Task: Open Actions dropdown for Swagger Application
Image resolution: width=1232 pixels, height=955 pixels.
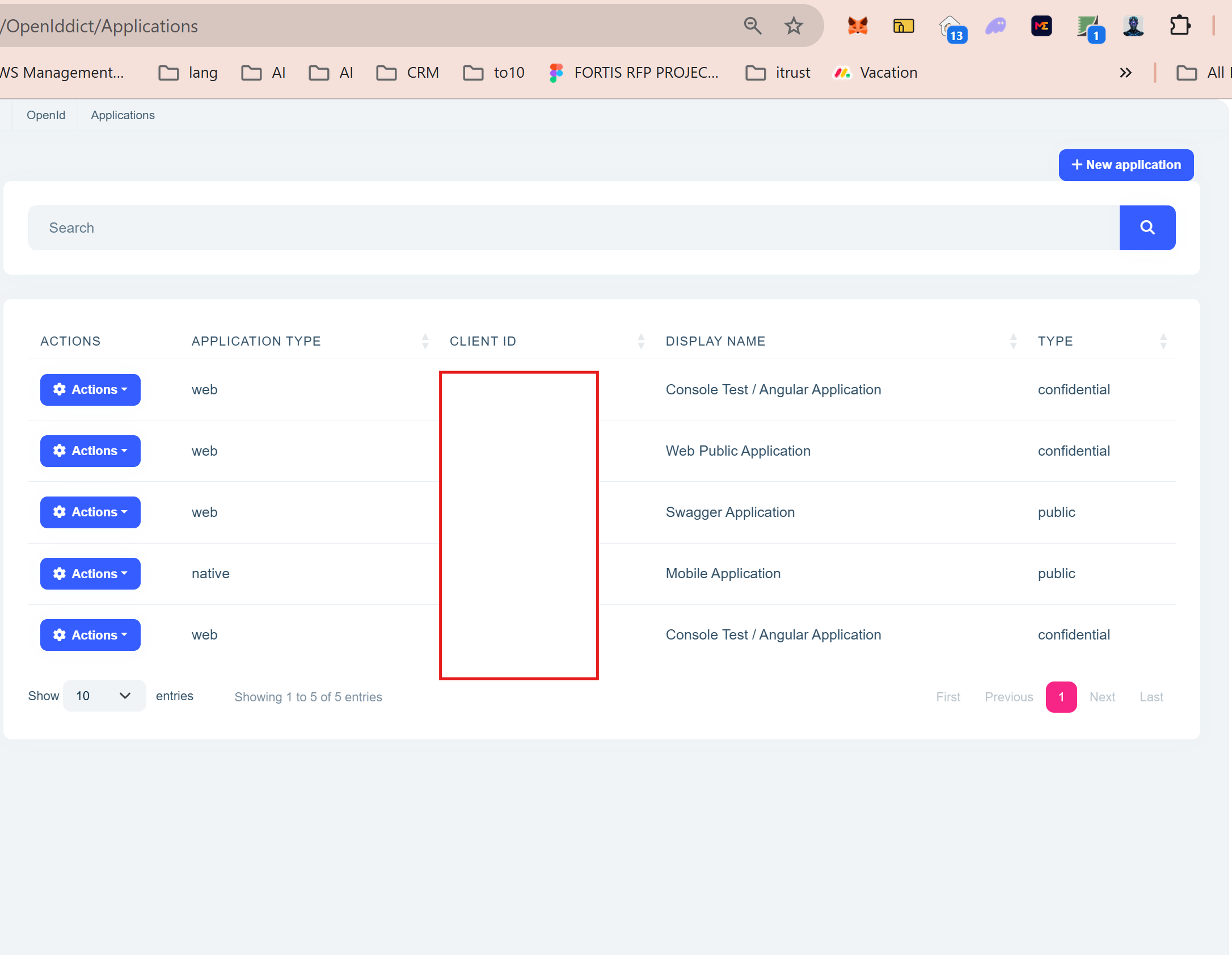Action: (x=90, y=512)
